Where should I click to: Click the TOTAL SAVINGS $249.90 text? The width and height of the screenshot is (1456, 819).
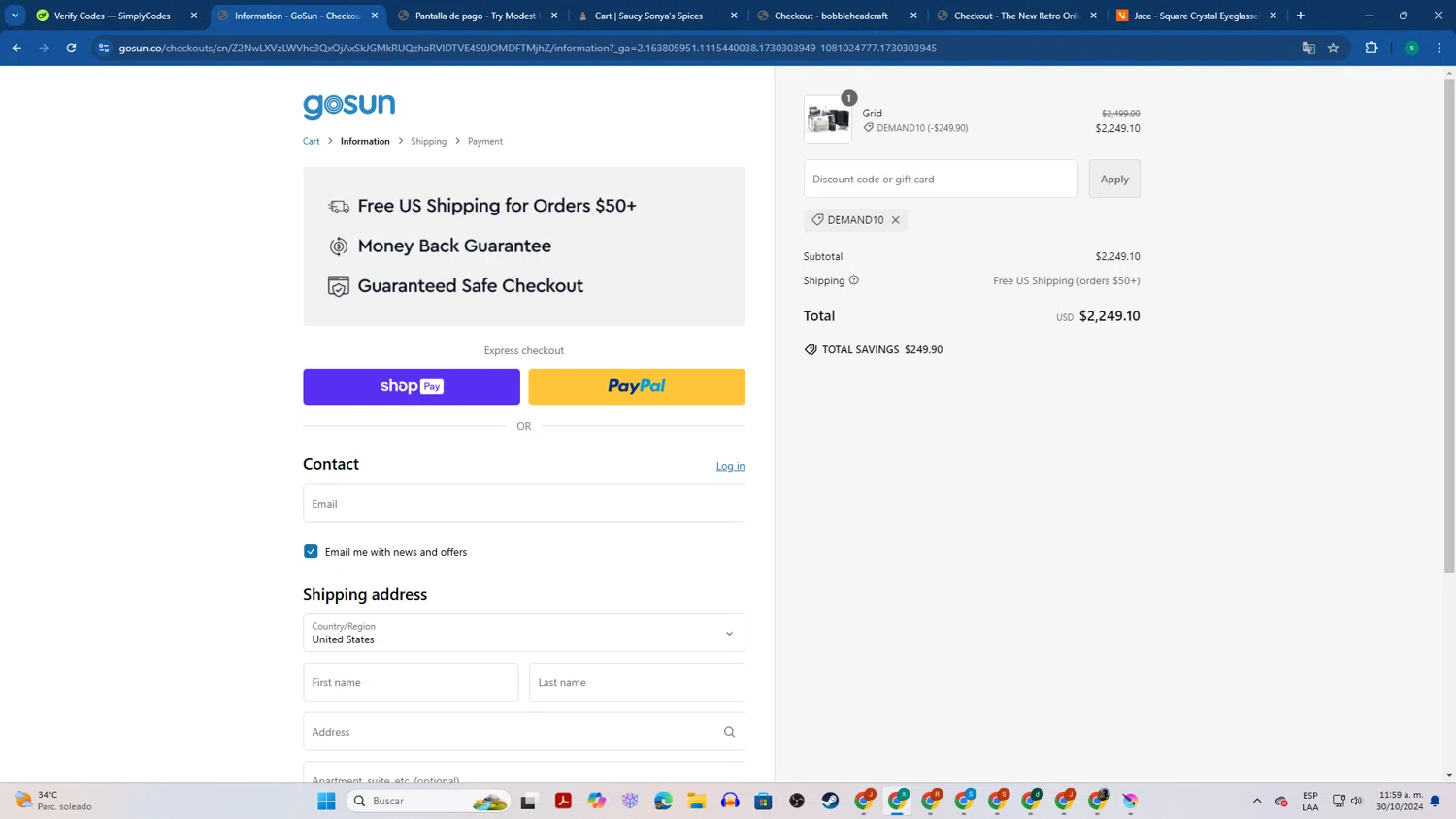882,349
